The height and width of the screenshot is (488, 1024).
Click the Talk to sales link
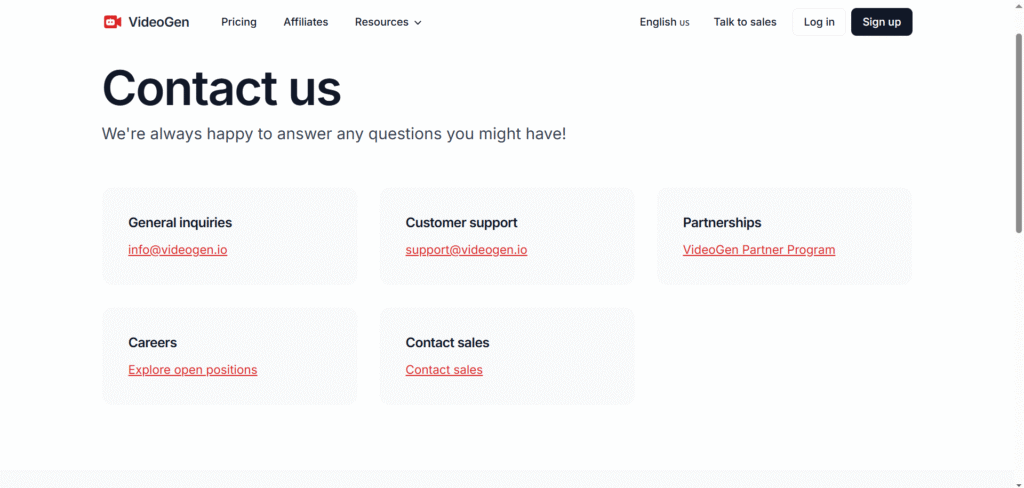pyautogui.click(x=745, y=22)
